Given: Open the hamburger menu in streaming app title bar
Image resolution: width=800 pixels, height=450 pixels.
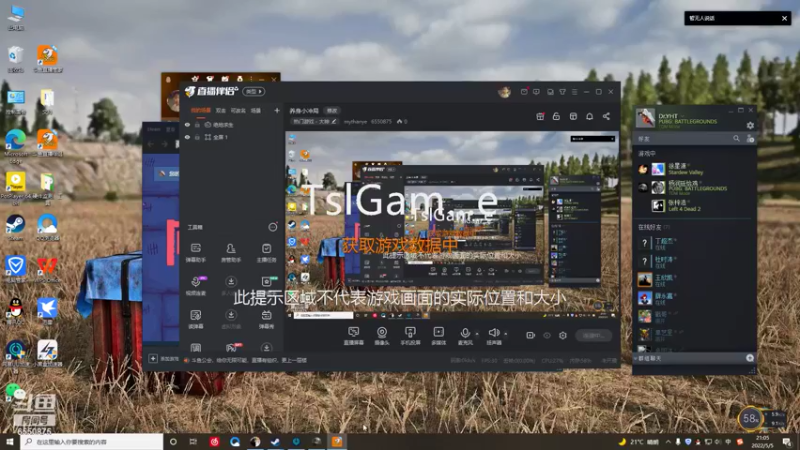Looking at the screenshot, I should [574, 92].
